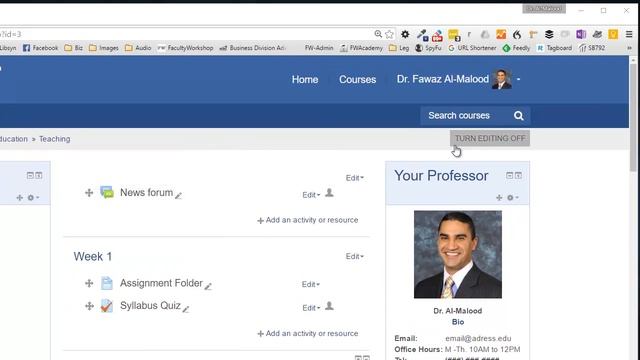
Task: Open the Facebook bookmark
Action: pos(40,48)
